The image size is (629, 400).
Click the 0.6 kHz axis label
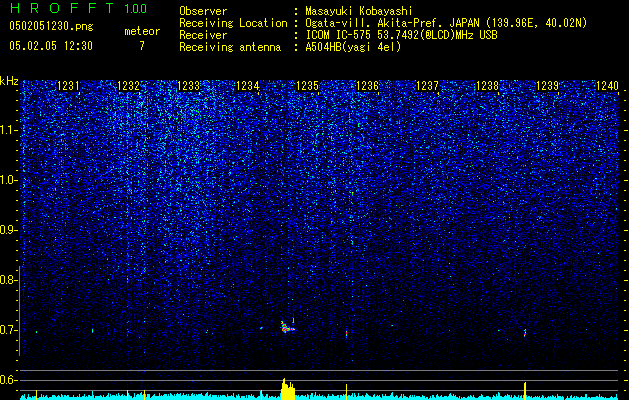point(9,380)
